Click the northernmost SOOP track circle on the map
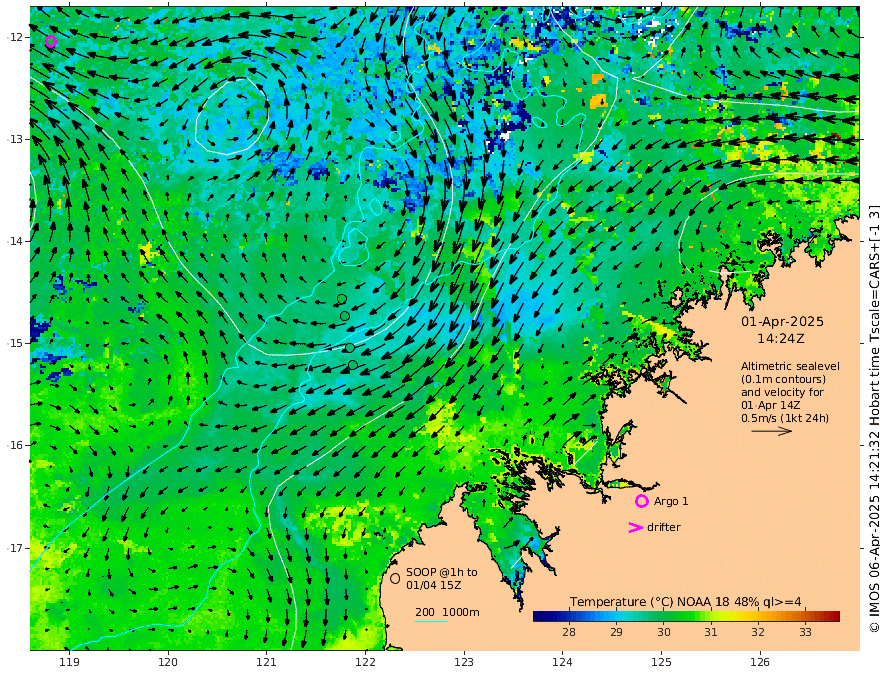 point(342,298)
